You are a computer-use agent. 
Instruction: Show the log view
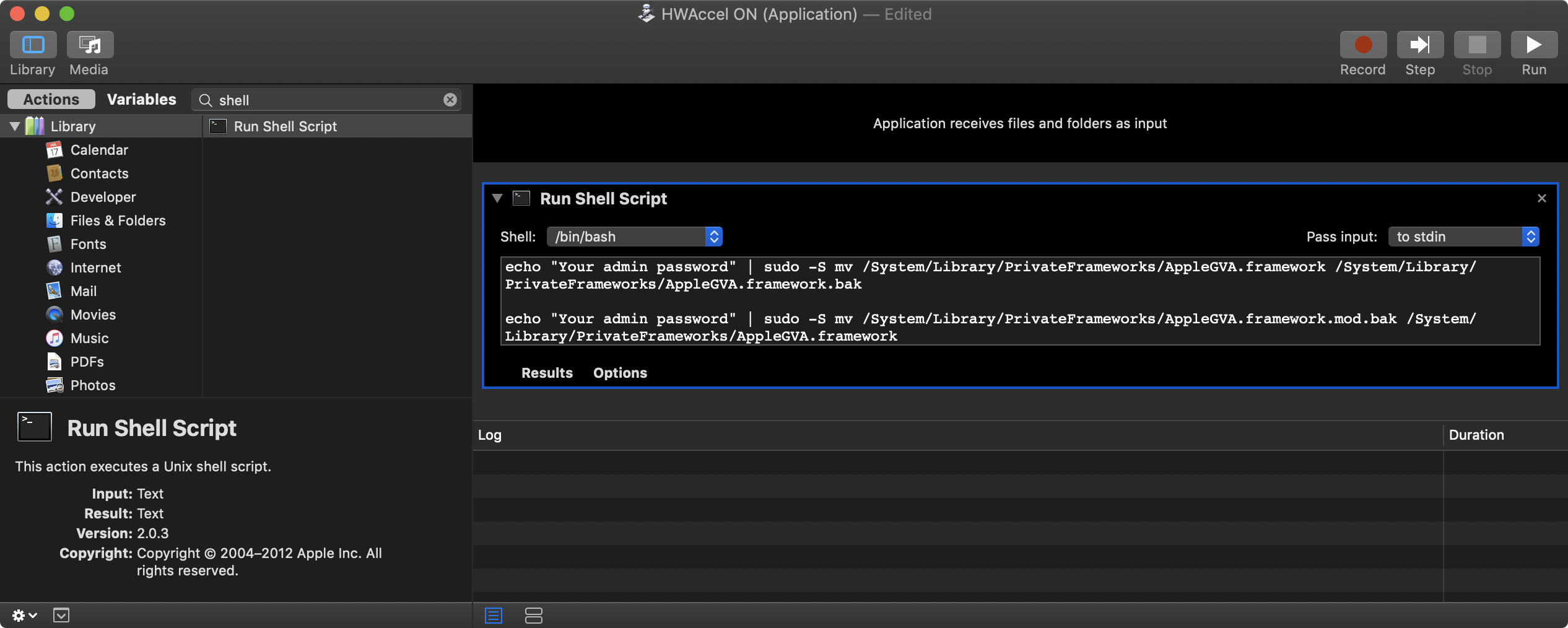coord(494,616)
